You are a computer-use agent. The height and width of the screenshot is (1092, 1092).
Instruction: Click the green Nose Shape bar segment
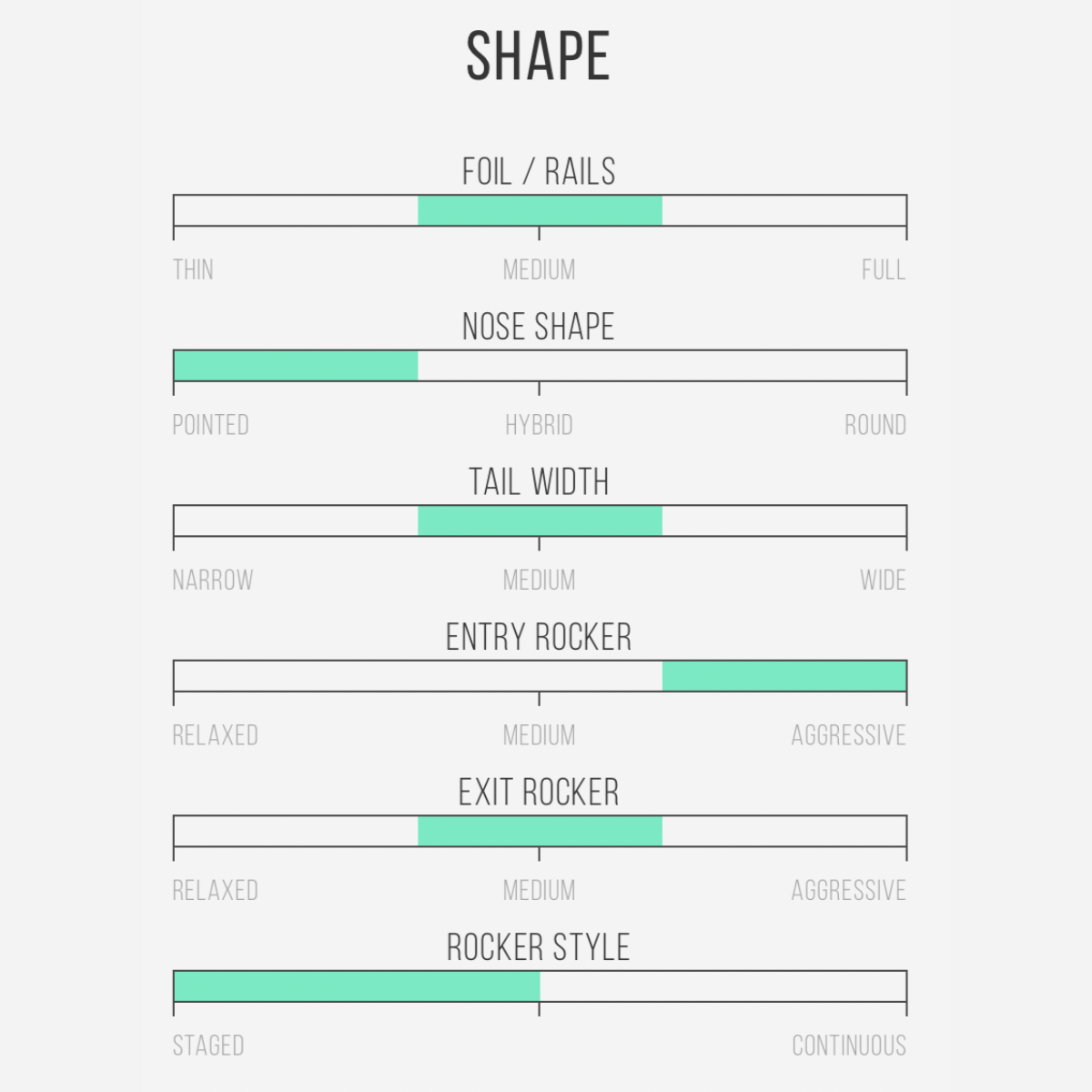point(296,366)
